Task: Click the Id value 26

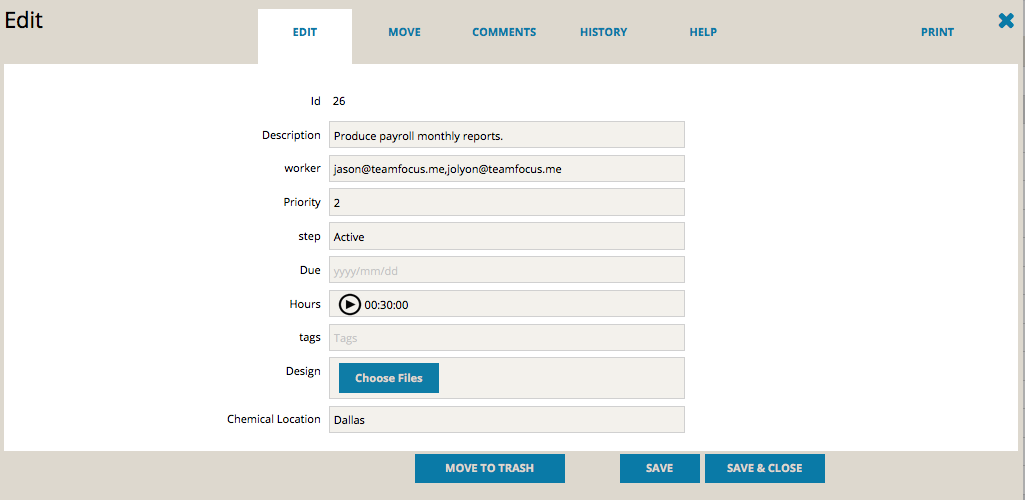Action: tap(339, 101)
